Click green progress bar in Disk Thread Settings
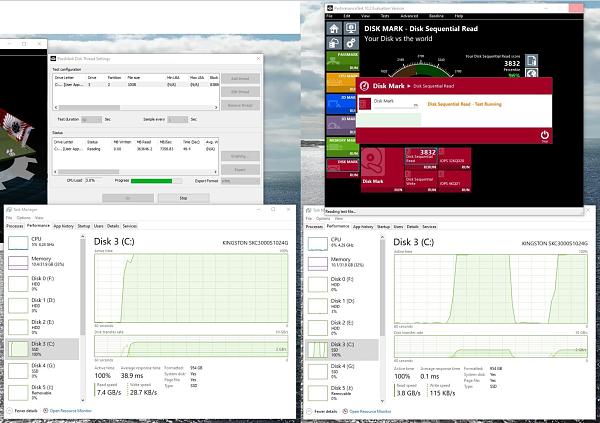Screen dimensions: 600x423 click(x=156, y=181)
